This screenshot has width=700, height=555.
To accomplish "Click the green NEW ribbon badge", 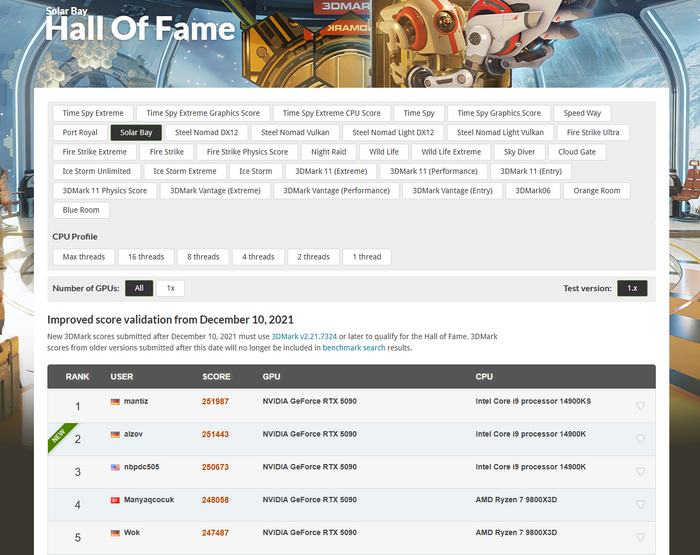I will tap(60, 436).
